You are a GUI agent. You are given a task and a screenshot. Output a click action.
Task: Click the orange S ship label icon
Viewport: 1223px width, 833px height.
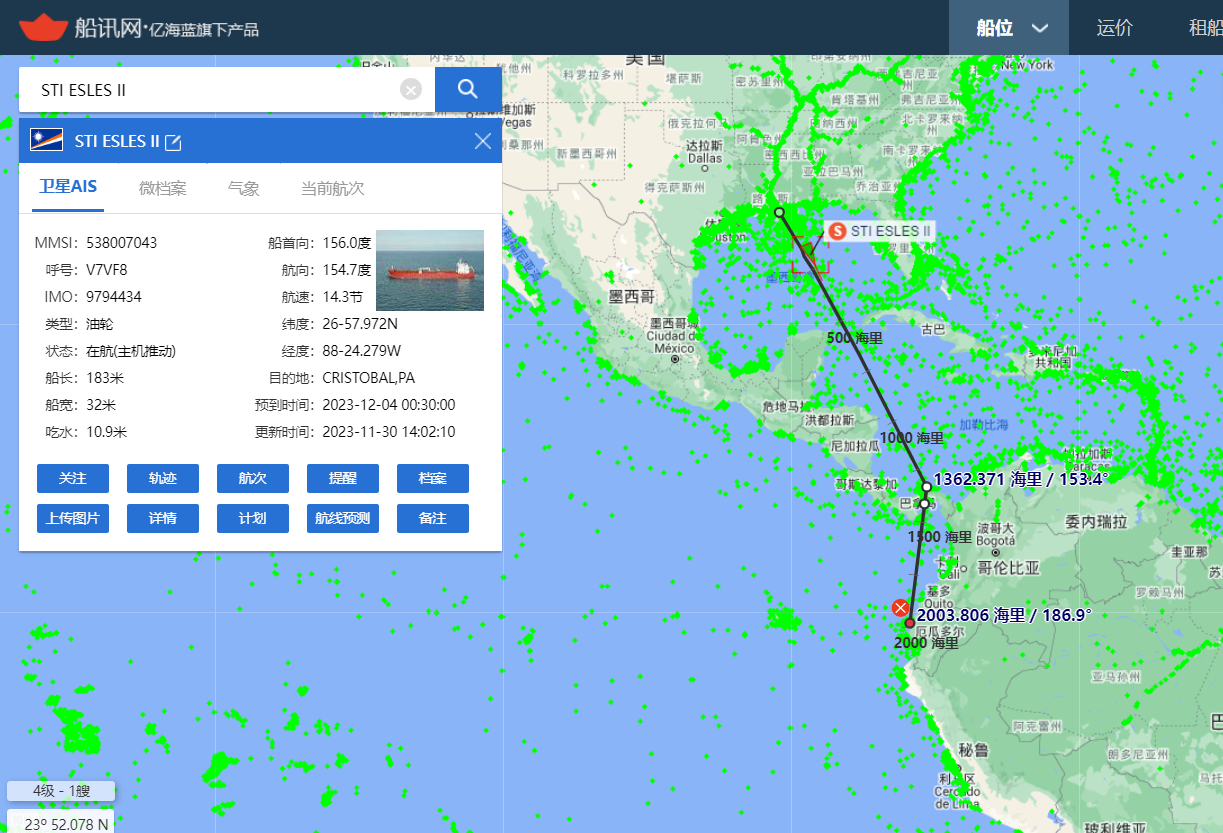click(838, 231)
